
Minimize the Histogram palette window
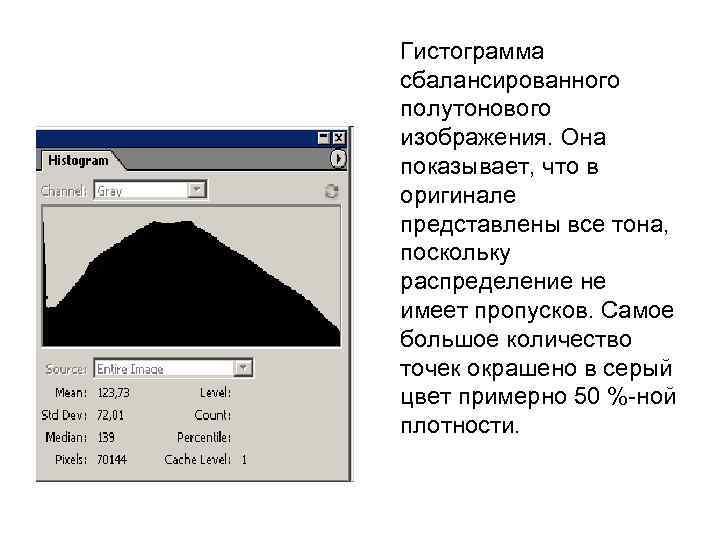click(x=324, y=138)
